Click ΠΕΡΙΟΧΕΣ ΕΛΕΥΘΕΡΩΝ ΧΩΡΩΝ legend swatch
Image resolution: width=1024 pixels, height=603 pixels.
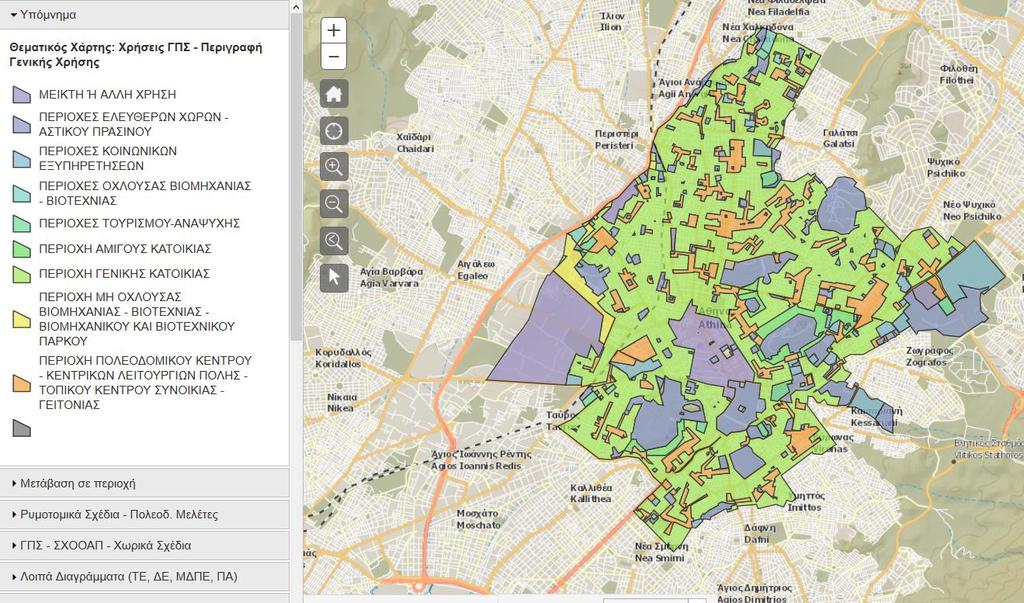tap(22, 124)
